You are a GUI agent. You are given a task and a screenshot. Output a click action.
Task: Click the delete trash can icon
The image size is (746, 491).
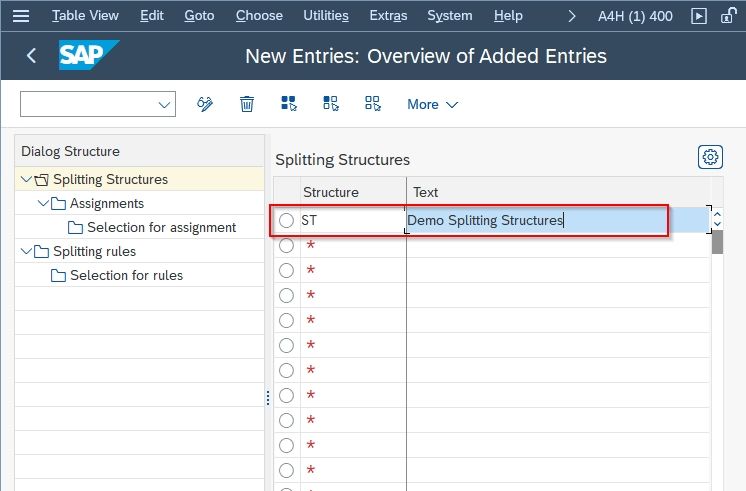coord(246,104)
